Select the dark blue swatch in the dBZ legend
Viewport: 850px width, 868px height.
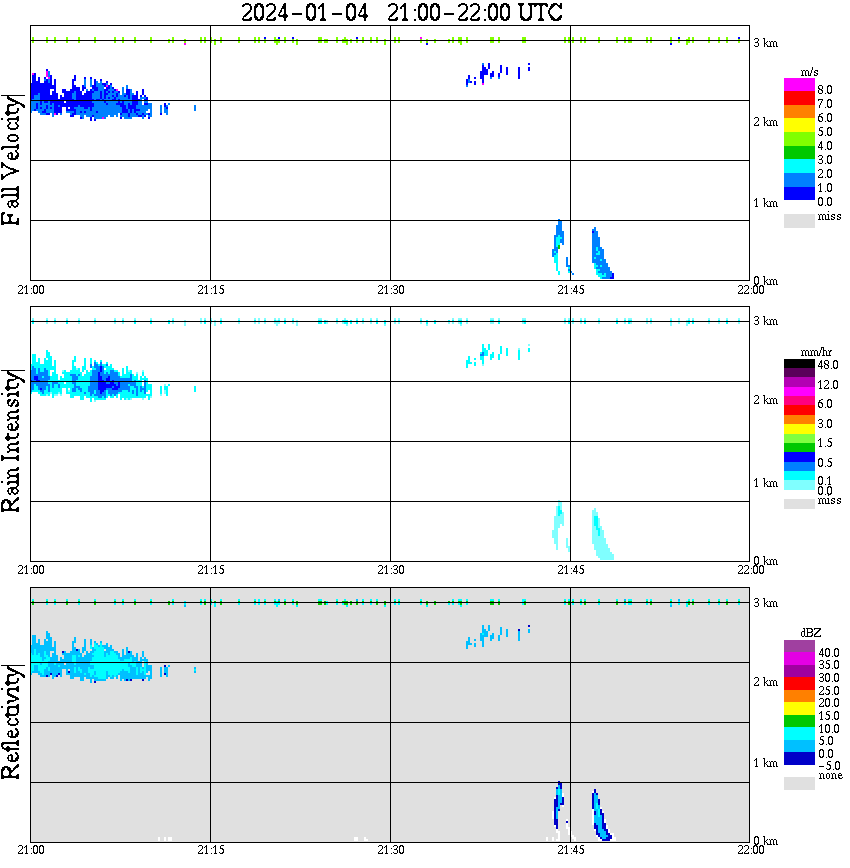click(799, 758)
